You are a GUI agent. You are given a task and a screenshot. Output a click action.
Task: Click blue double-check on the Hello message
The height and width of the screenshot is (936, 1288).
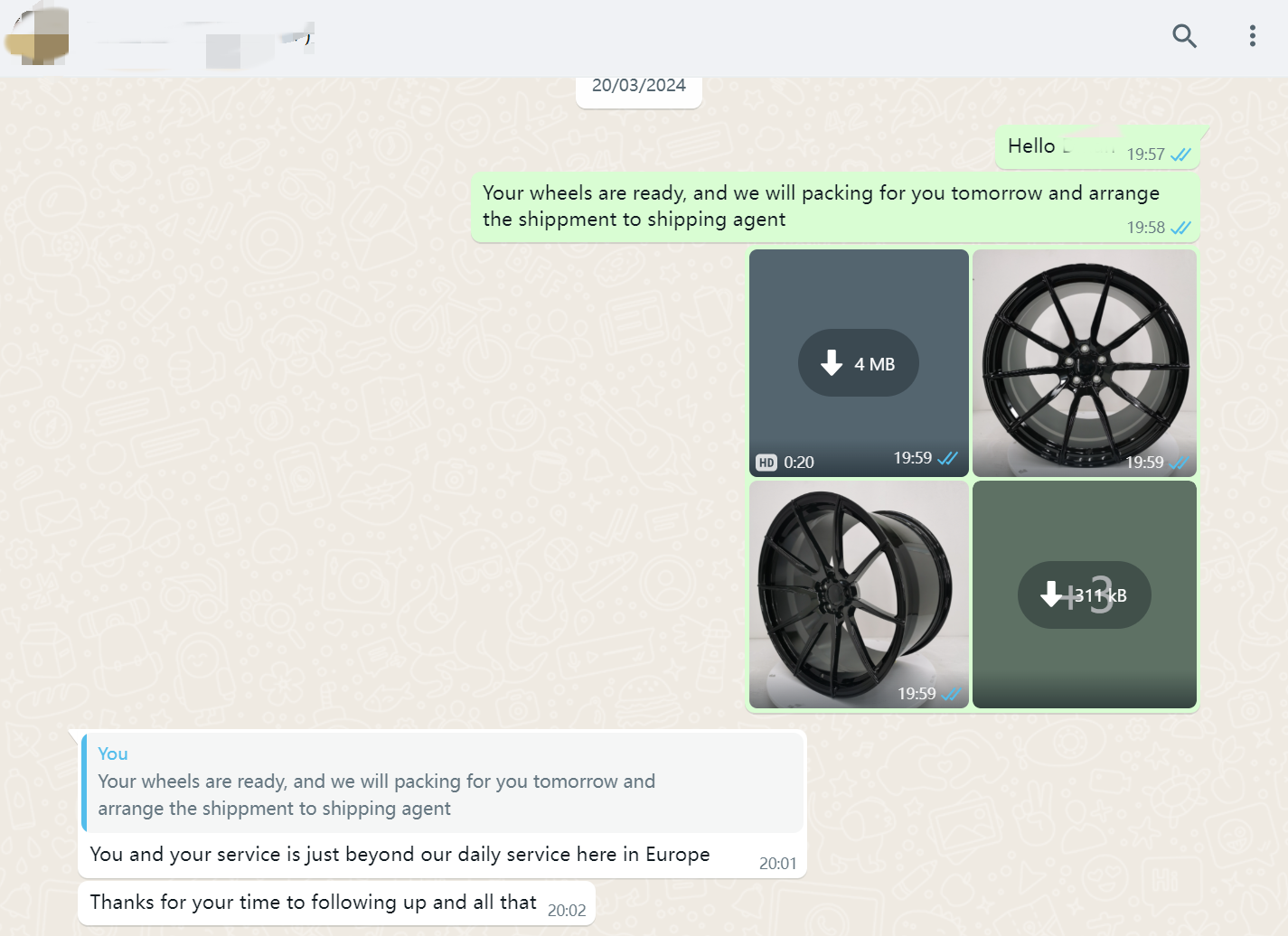click(1180, 154)
